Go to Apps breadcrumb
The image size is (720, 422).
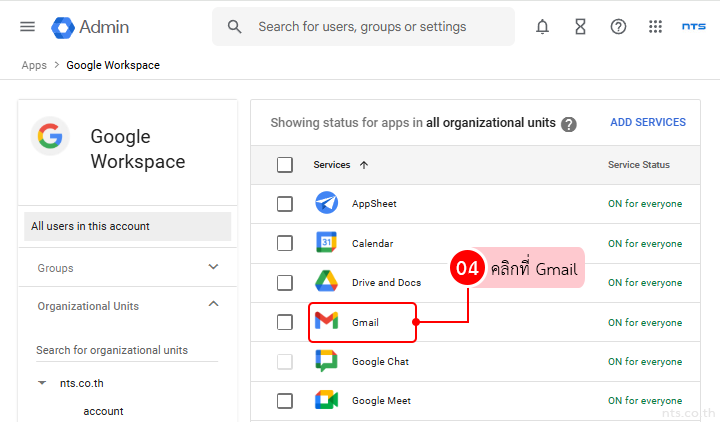(34, 65)
